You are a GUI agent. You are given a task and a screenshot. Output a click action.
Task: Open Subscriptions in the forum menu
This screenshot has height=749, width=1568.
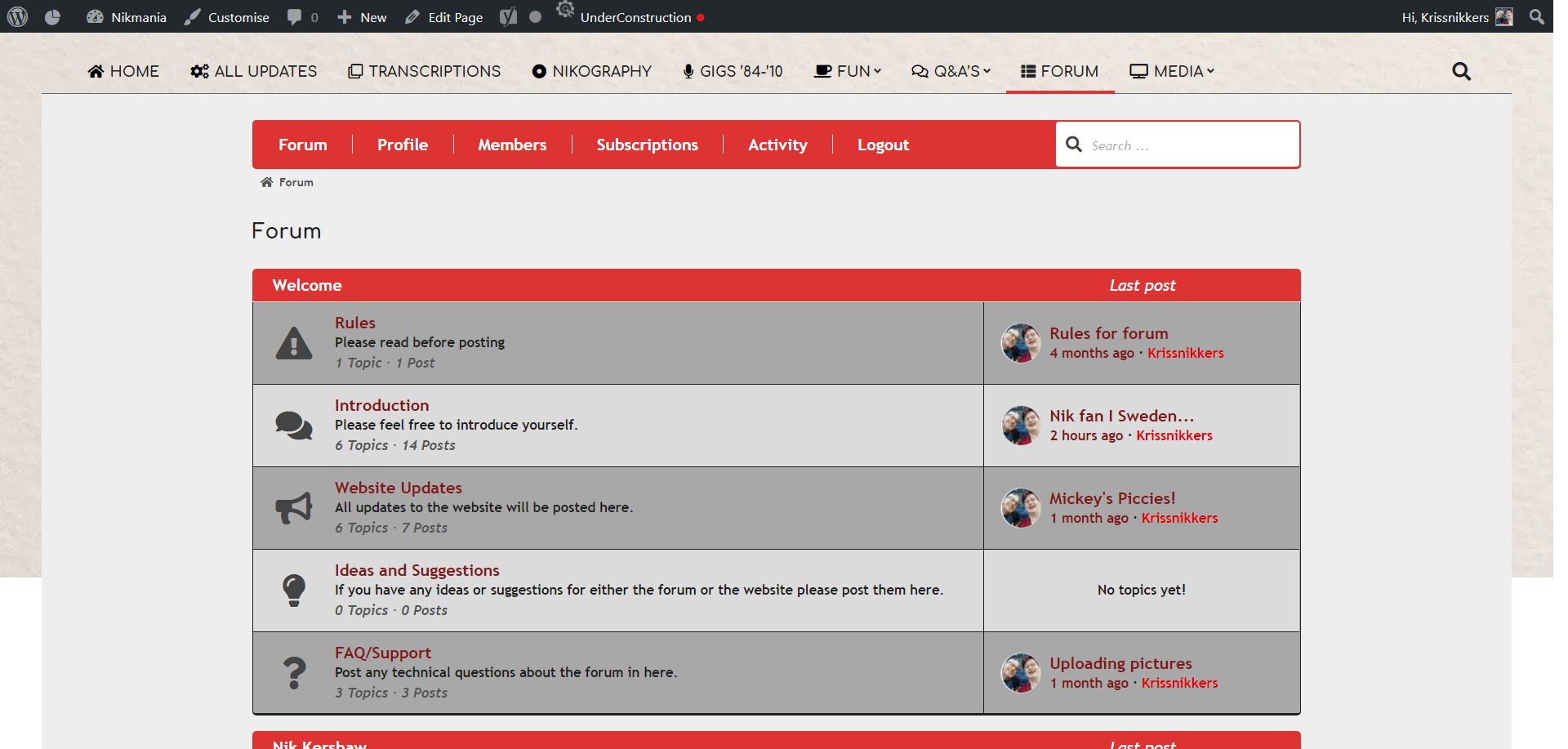(x=647, y=145)
